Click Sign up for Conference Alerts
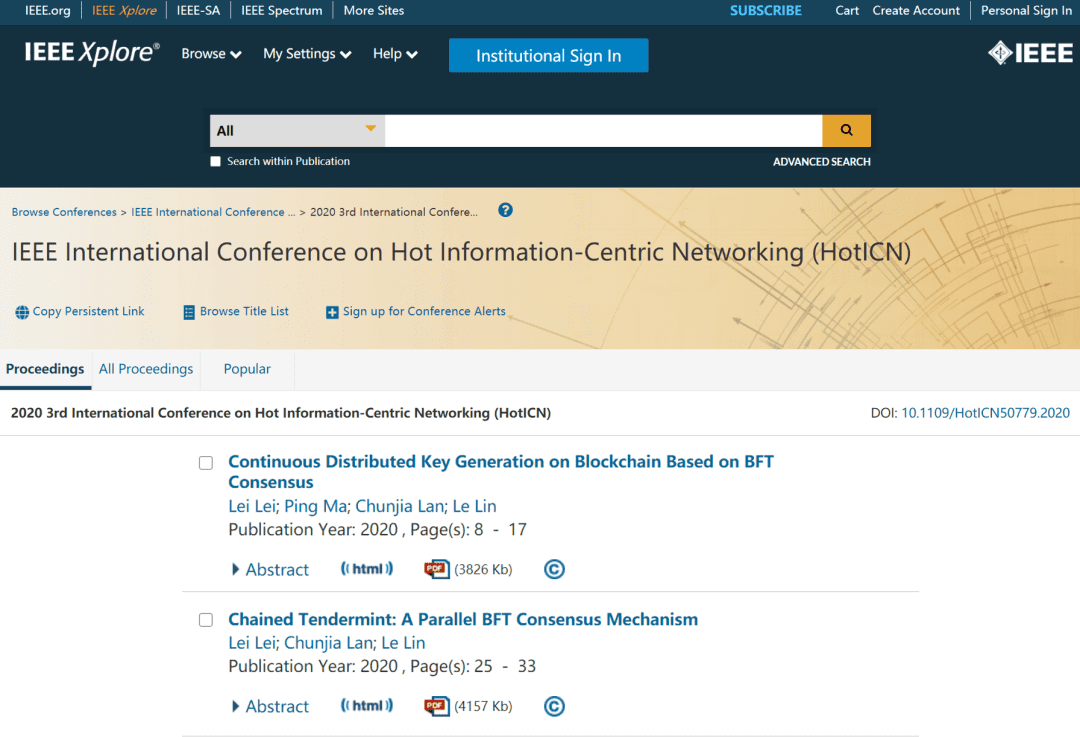Screen dimensions: 1080x737 424,311
